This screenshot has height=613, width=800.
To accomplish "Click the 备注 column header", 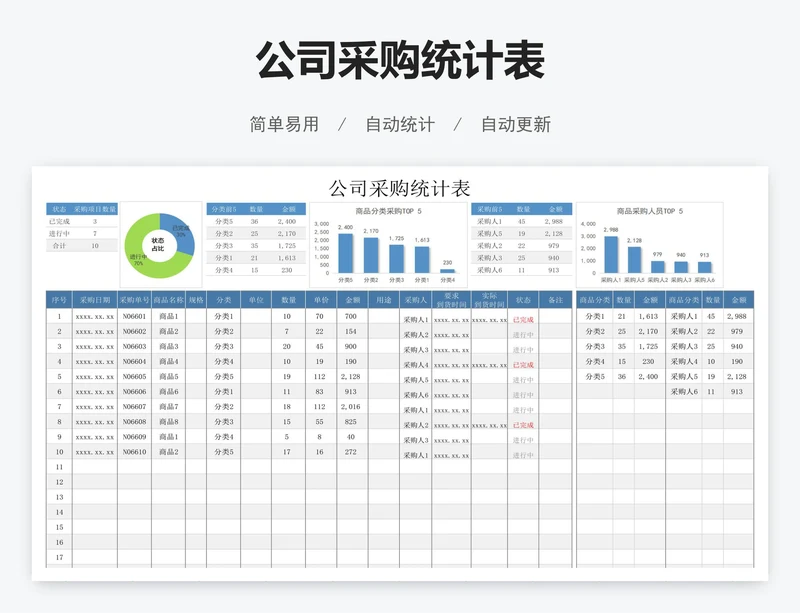I will 556,300.
